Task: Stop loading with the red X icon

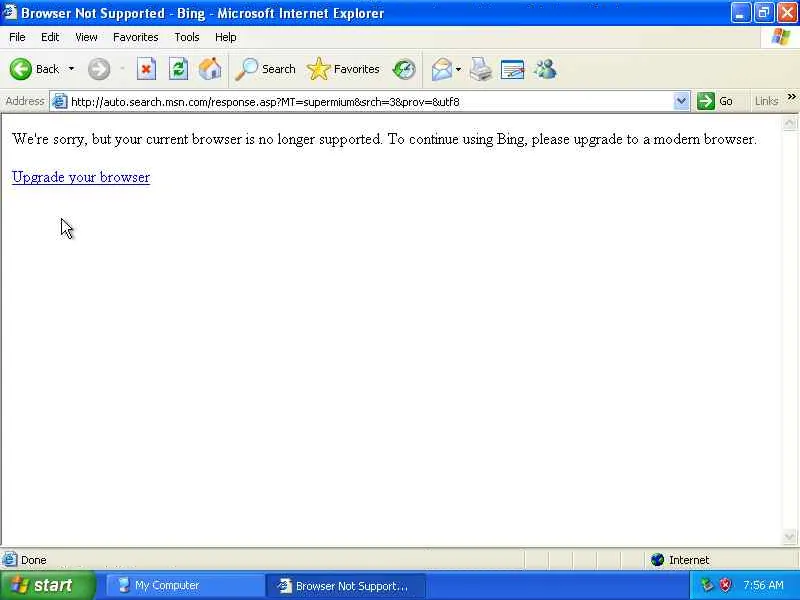Action: pyautogui.click(x=146, y=69)
